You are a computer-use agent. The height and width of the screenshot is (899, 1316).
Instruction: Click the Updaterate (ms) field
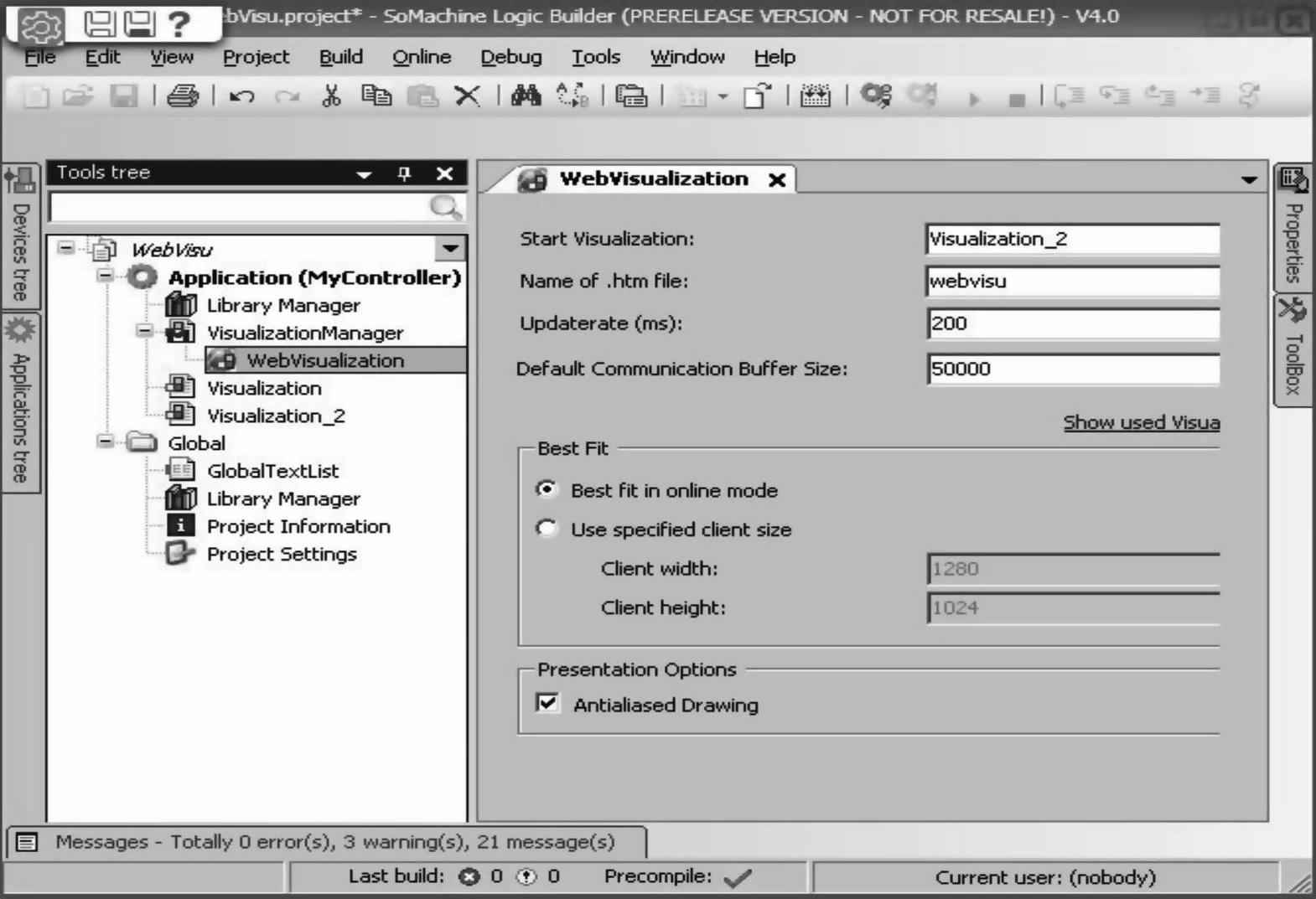tap(1073, 323)
